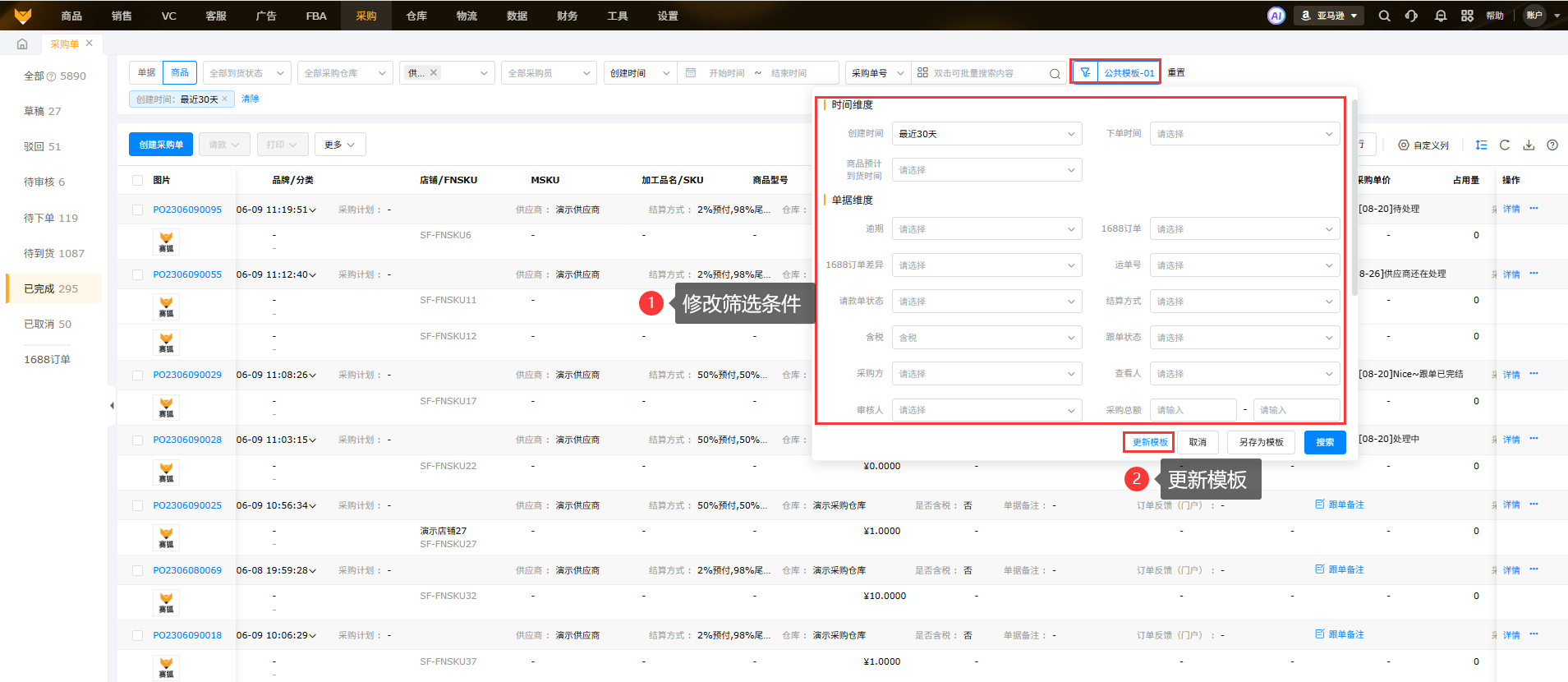This screenshot has height=682, width=1568.
Task: Open the 全部到货状态 dropdown
Action: click(x=247, y=73)
